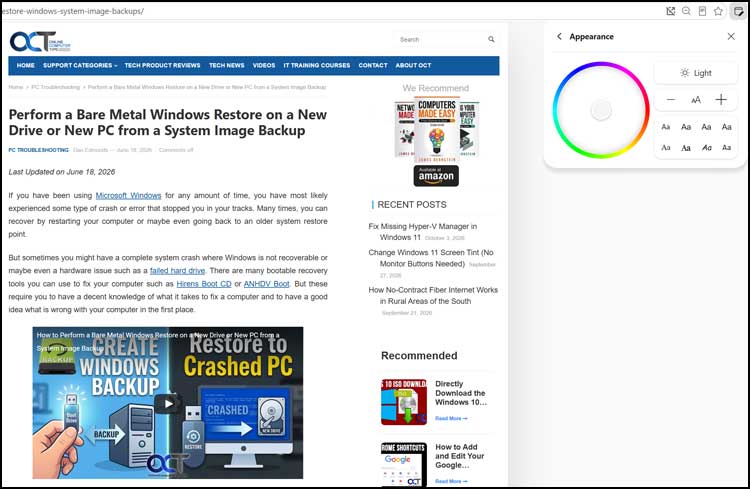The height and width of the screenshot is (489, 750).
Task: Click Read More under Google article
Action: 451,481
